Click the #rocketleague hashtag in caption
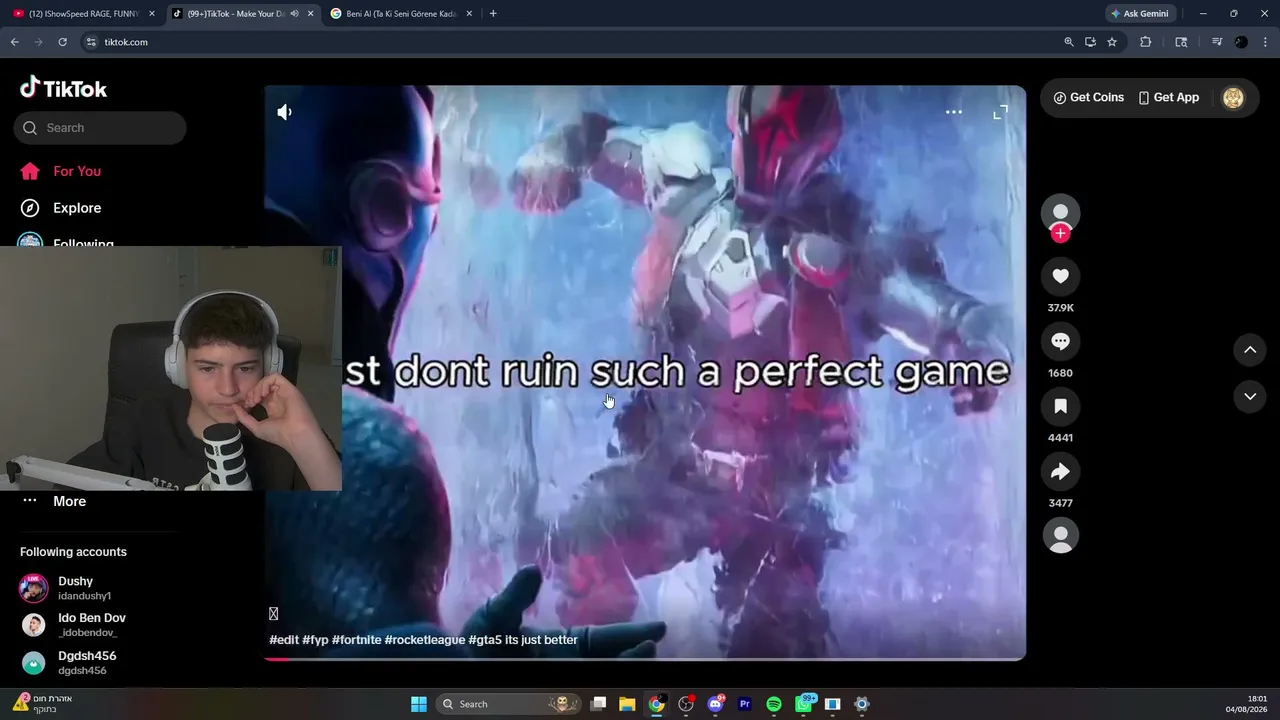 (425, 640)
